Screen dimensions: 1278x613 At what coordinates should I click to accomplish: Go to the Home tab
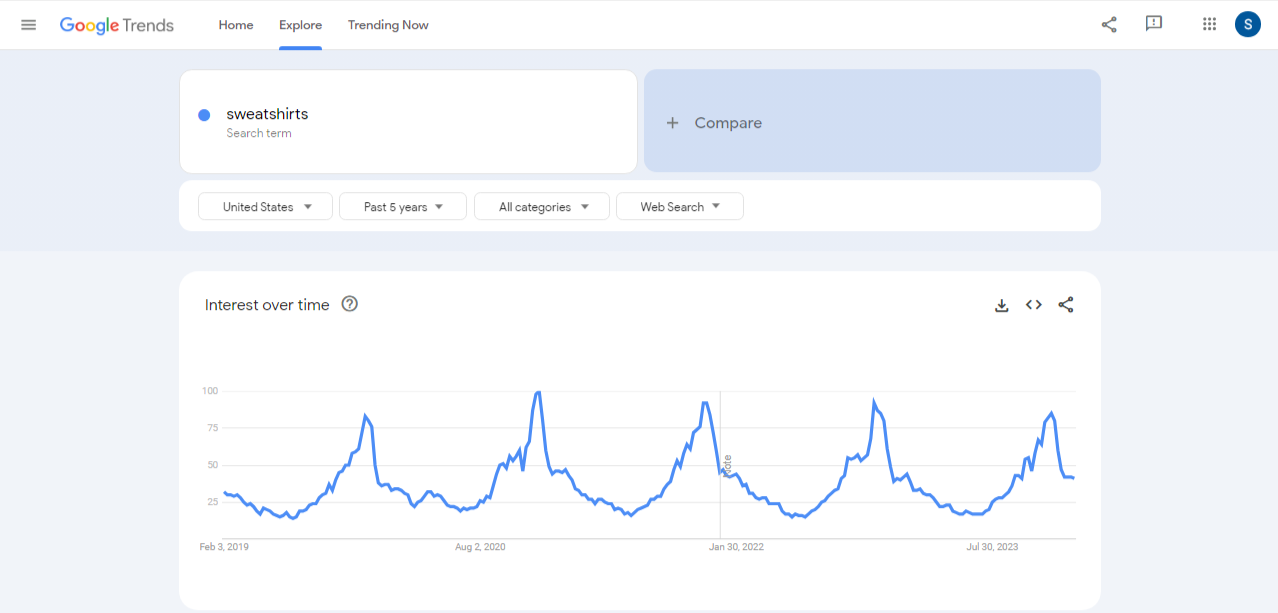236,24
